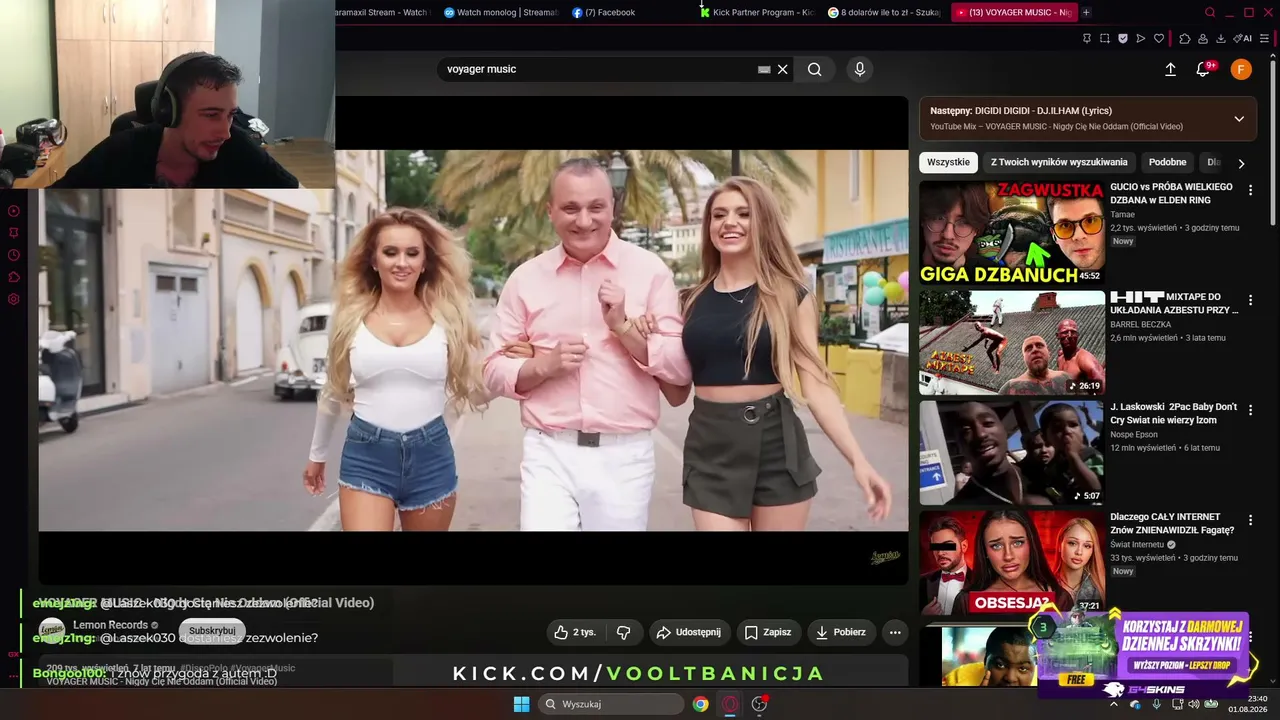Click the 'Pobierz' download button
Image resolution: width=1280 pixels, height=720 pixels.
coord(841,632)
